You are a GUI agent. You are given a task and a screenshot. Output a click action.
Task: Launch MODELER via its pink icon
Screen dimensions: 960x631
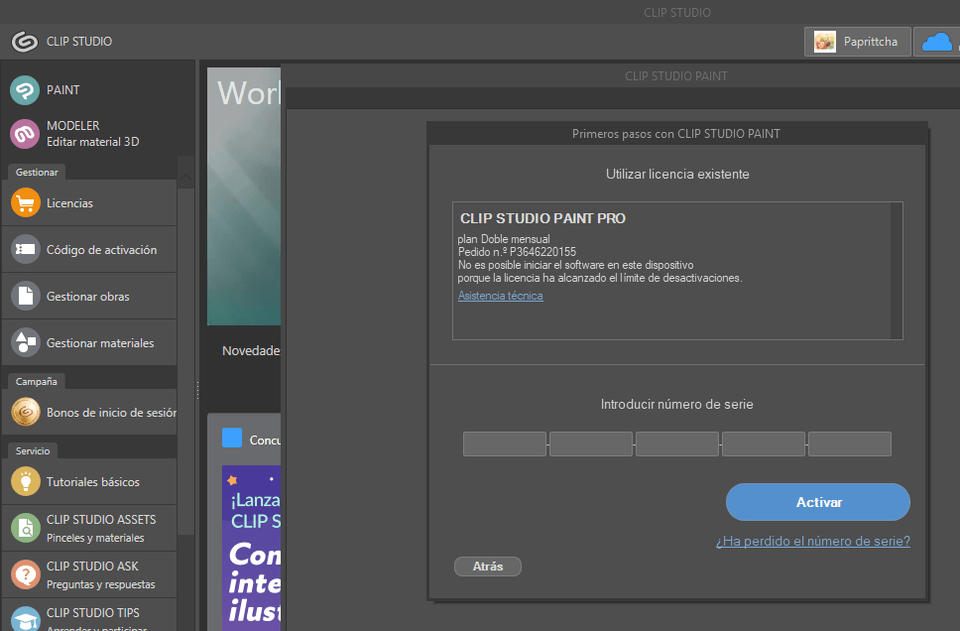25,133
